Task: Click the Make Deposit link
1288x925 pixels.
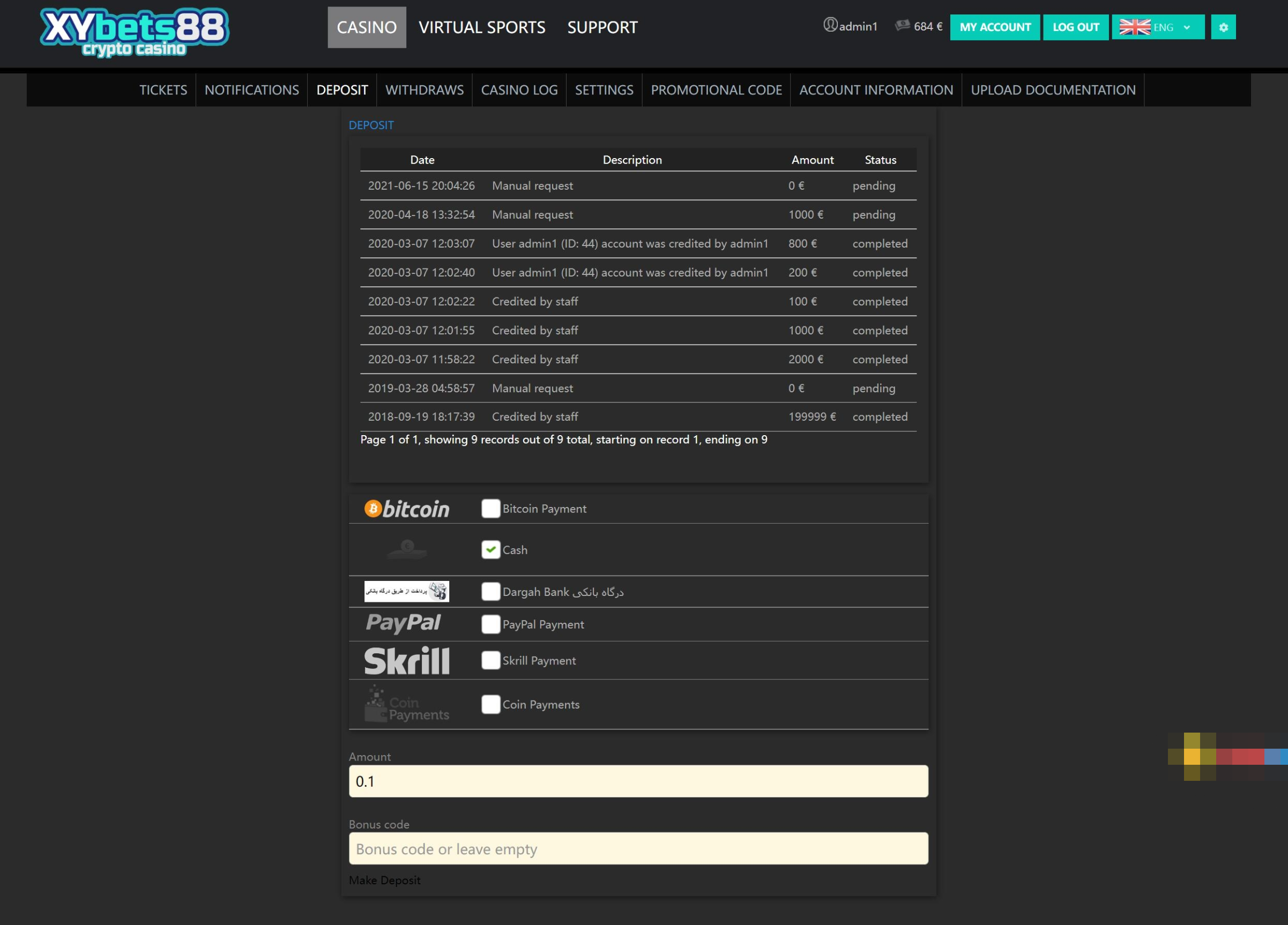Action: tap(384, 880)
